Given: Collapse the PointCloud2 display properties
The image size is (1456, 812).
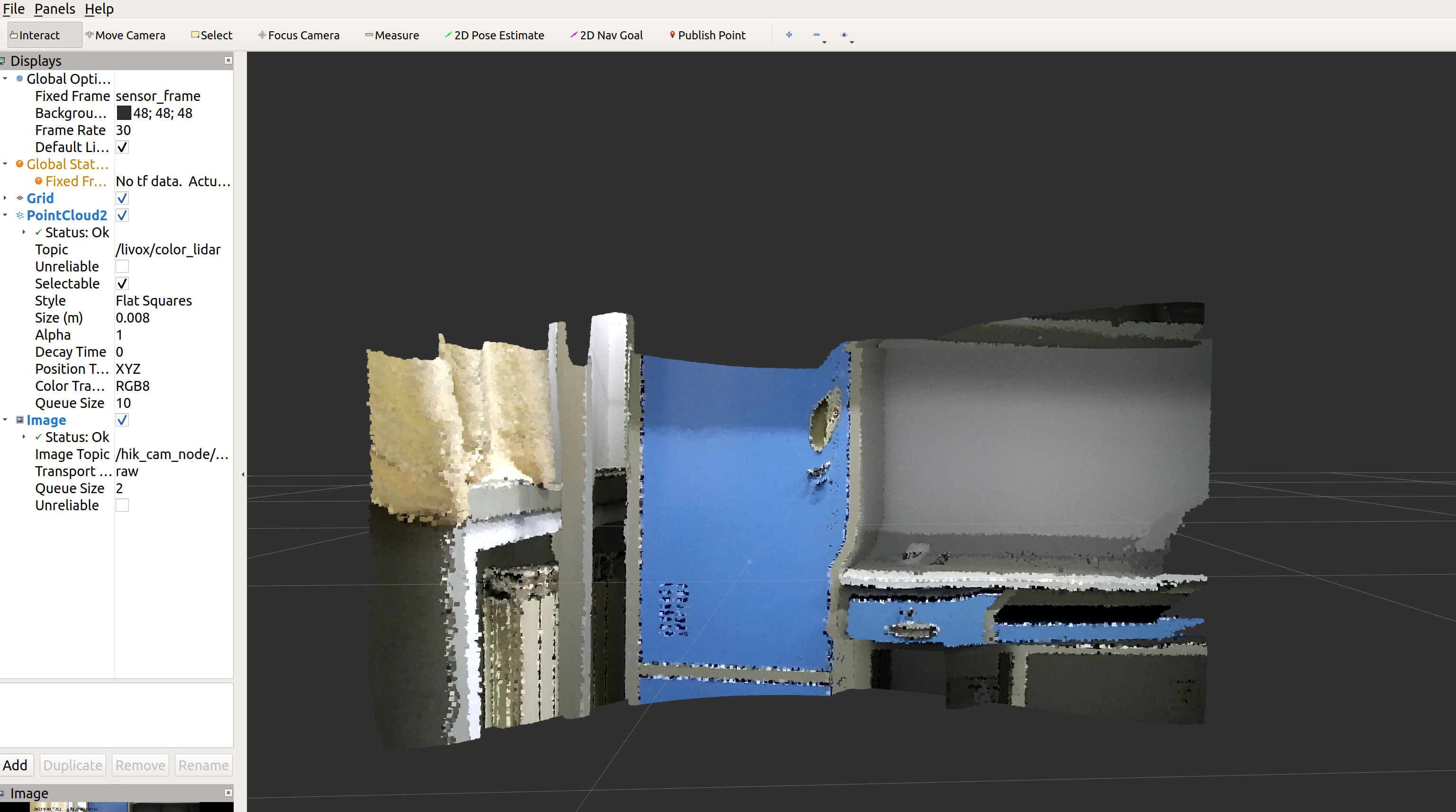Looking at the screenshot, I should click(x=5, y=215).
